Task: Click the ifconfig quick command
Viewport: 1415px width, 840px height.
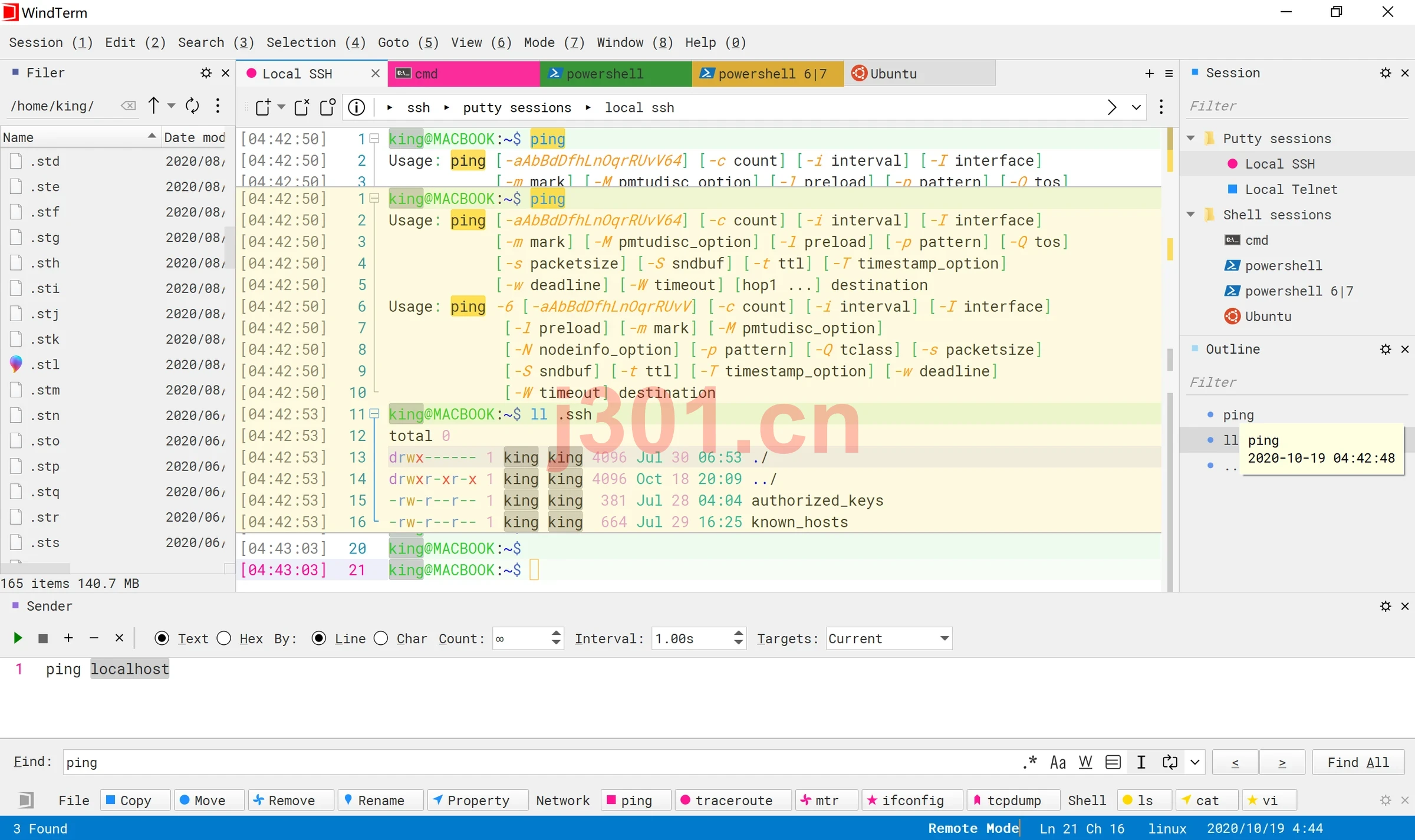Action: click(912, 800)
